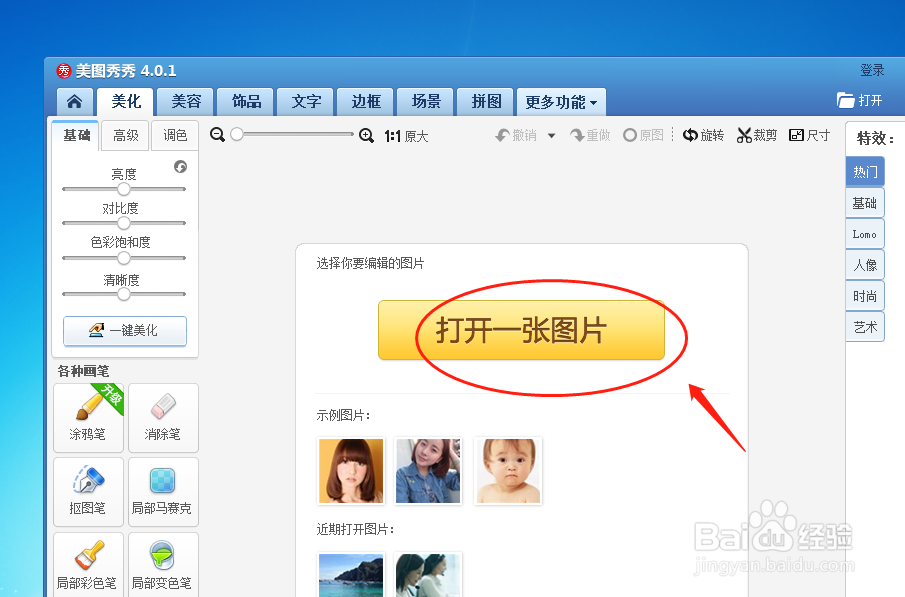Open the recent seaside landscape image
Image resolution: width=905 pixels, height=597 pixels.
351,575
